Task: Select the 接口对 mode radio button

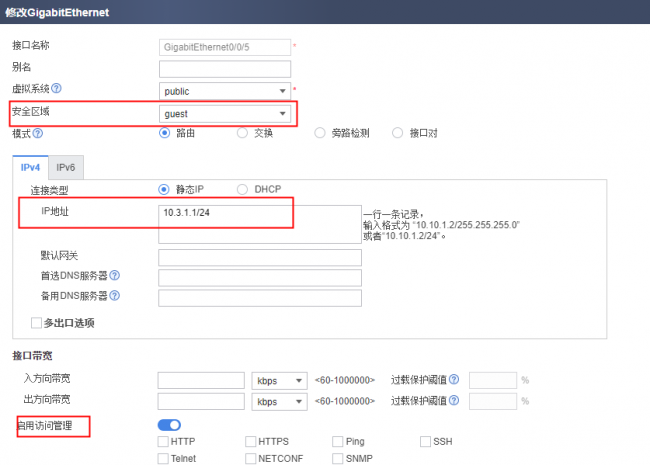Action: coord(397,133)
